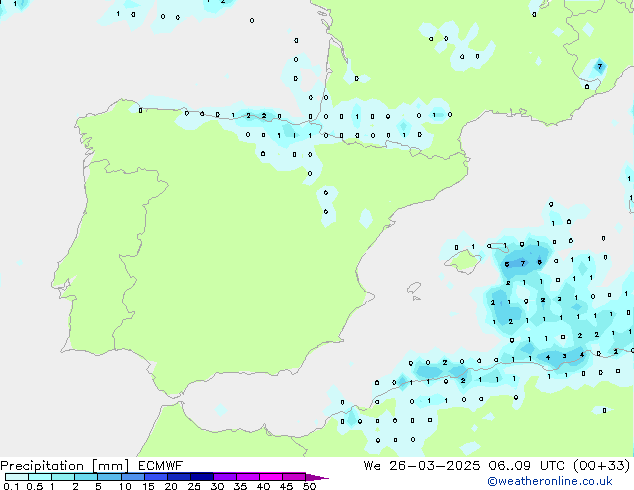Click the legend swatch between 0.5 and 1

tap(40, 477)
